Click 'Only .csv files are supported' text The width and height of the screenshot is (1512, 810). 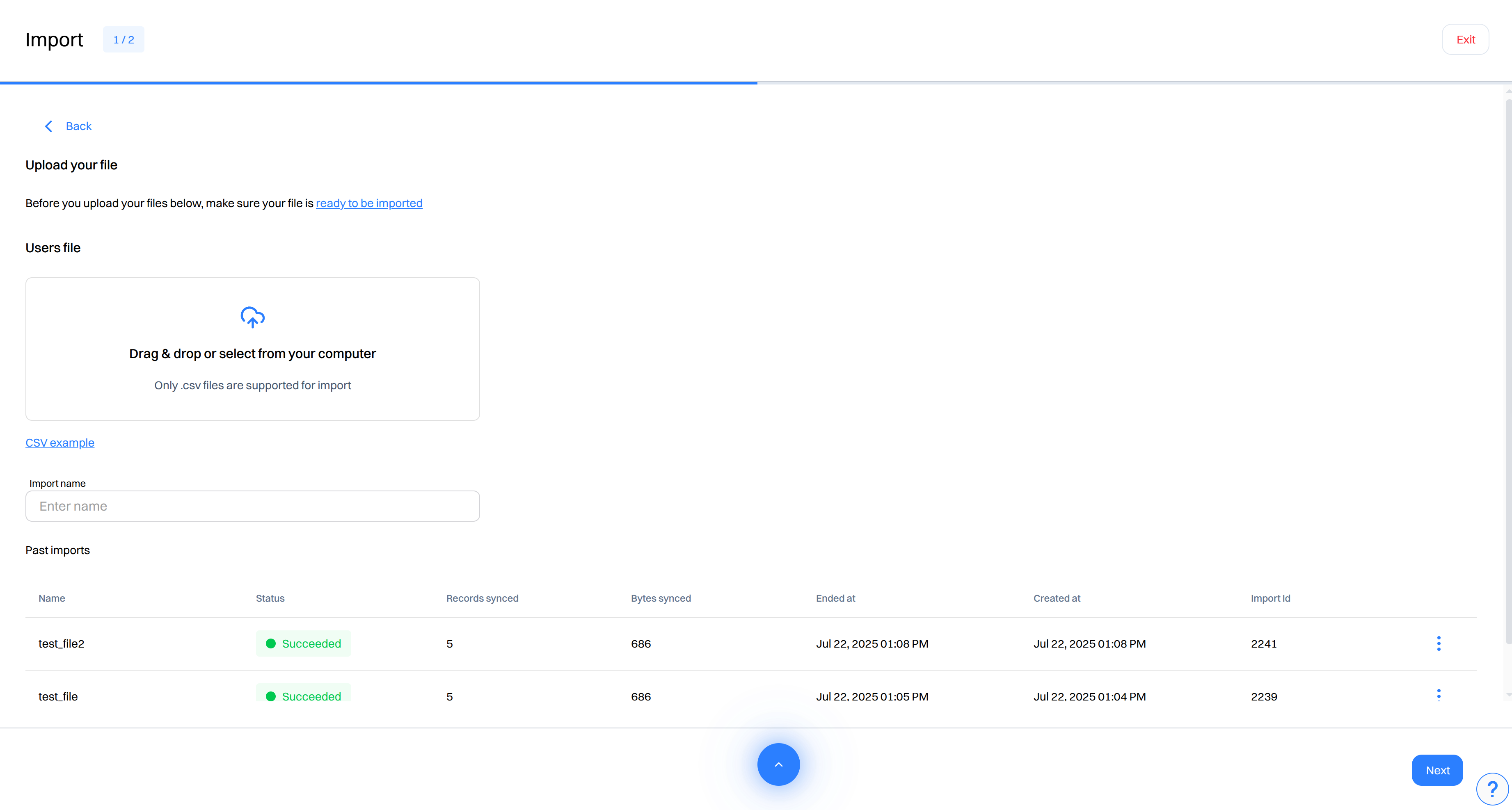252,386
